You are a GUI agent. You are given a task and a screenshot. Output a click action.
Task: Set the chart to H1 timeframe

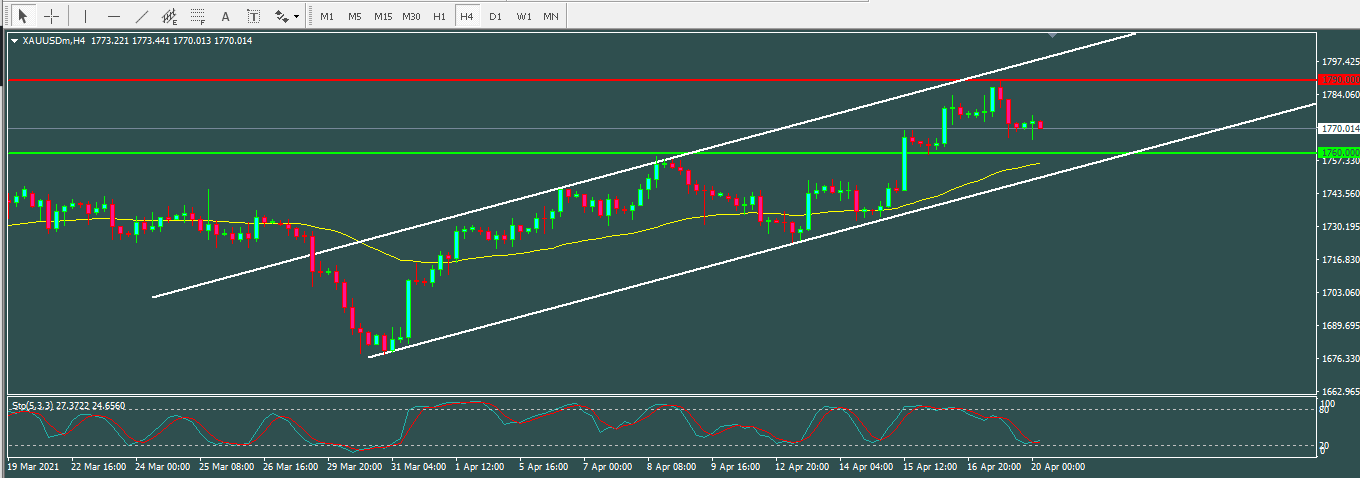(x=439, y=16)
